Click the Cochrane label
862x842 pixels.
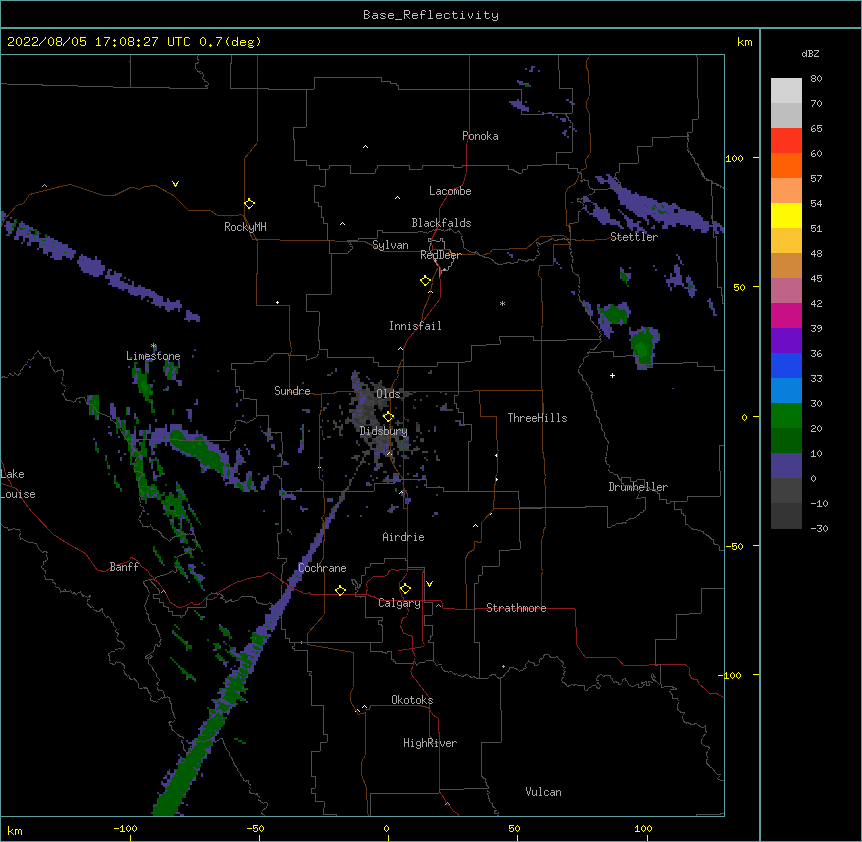click(x=322, y=568)
